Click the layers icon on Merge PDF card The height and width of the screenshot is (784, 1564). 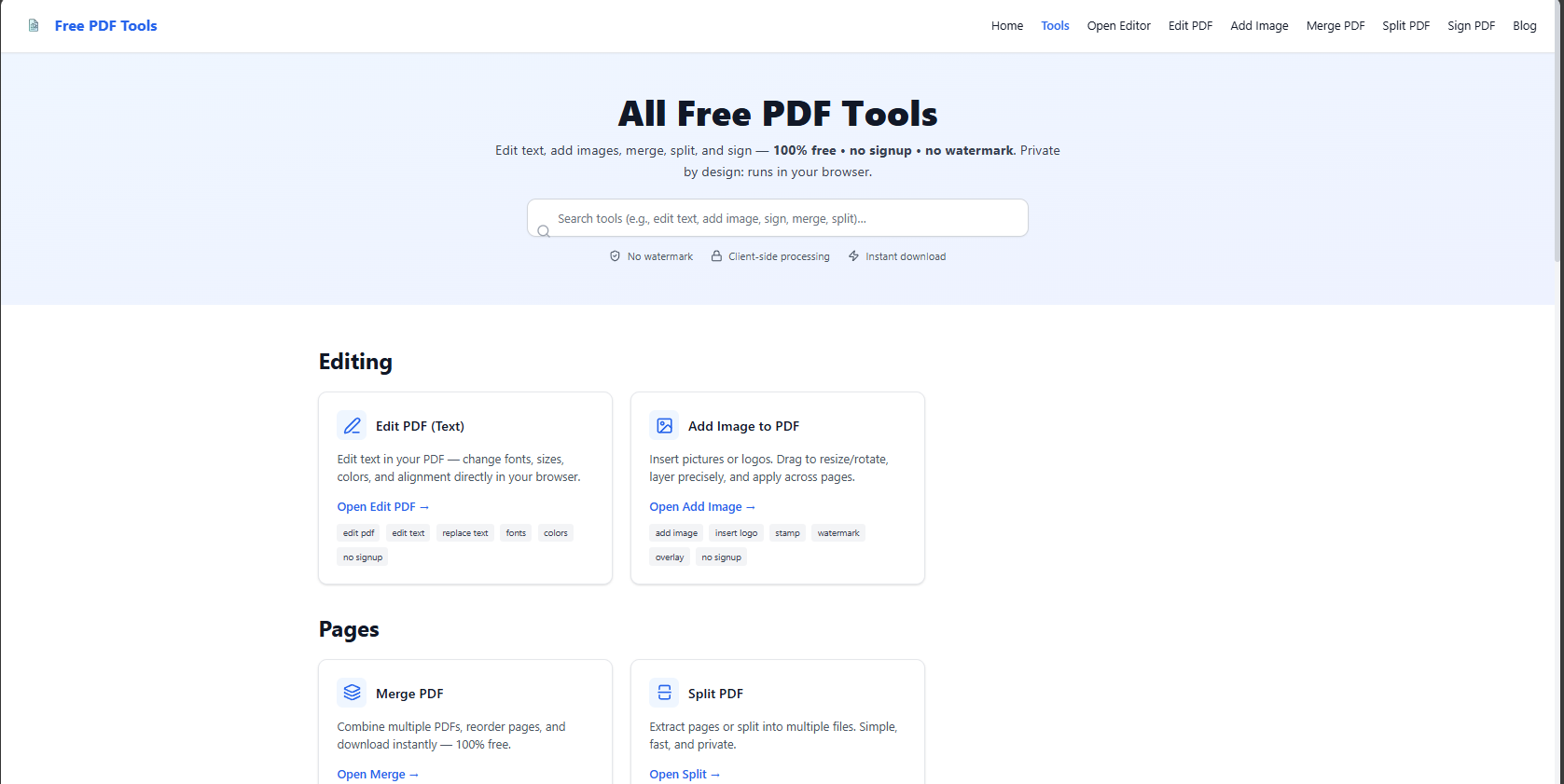tap(352, 693)
